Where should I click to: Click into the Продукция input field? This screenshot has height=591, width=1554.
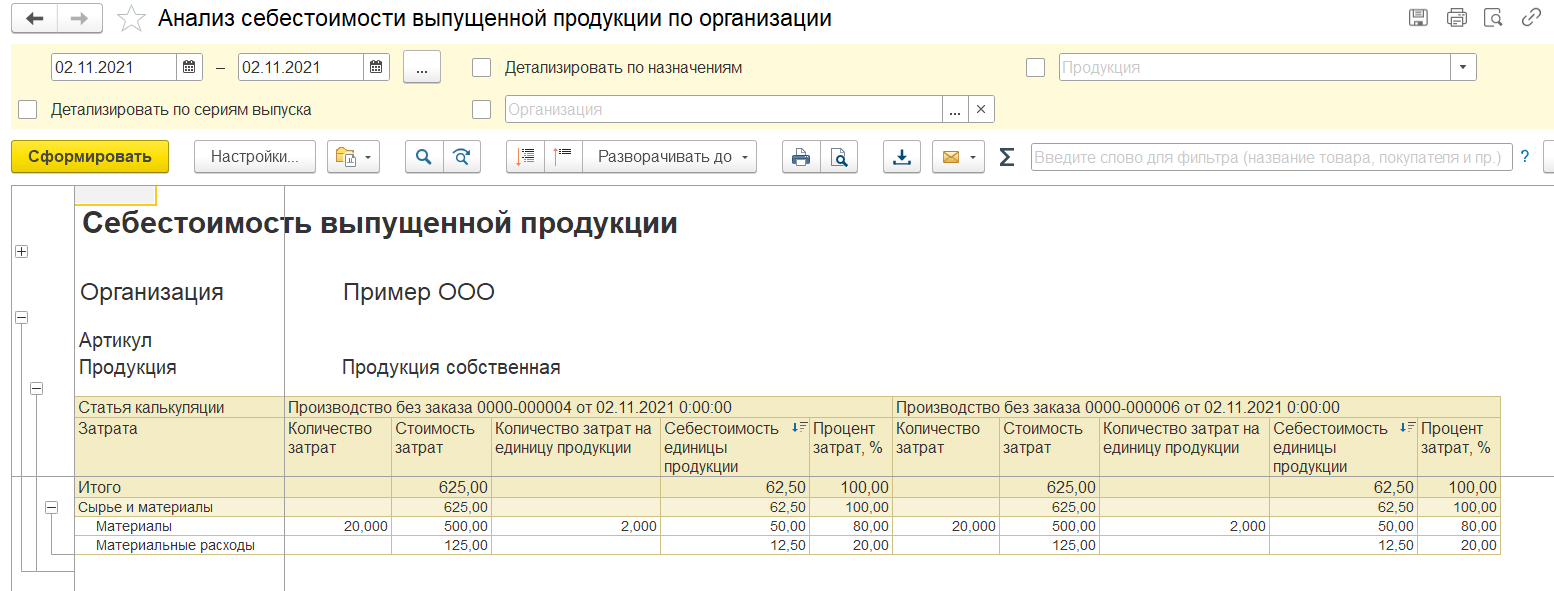[x=1254, y=68]
